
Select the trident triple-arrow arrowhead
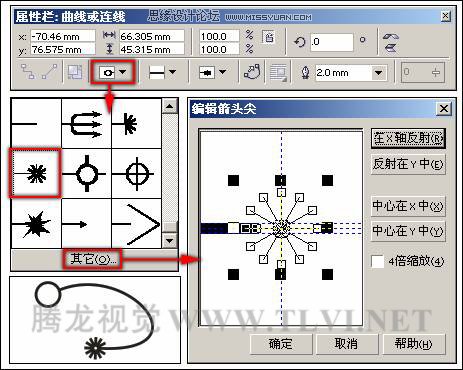[x=86, y=124]
